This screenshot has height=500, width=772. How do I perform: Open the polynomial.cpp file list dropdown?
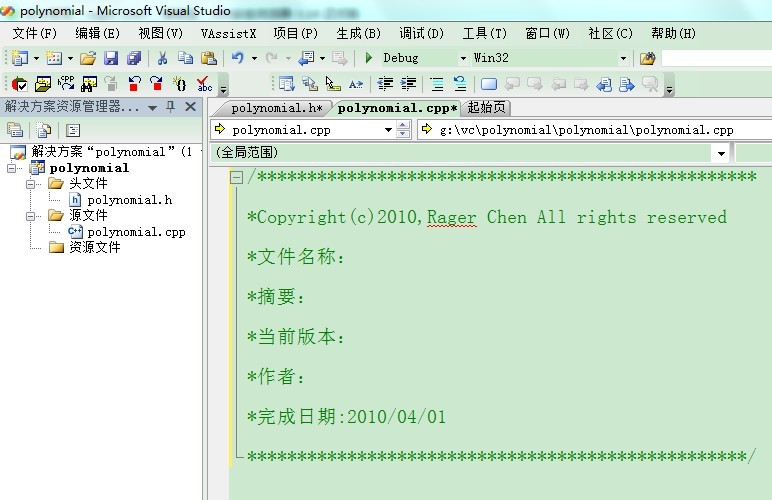[x=388, y=130]
